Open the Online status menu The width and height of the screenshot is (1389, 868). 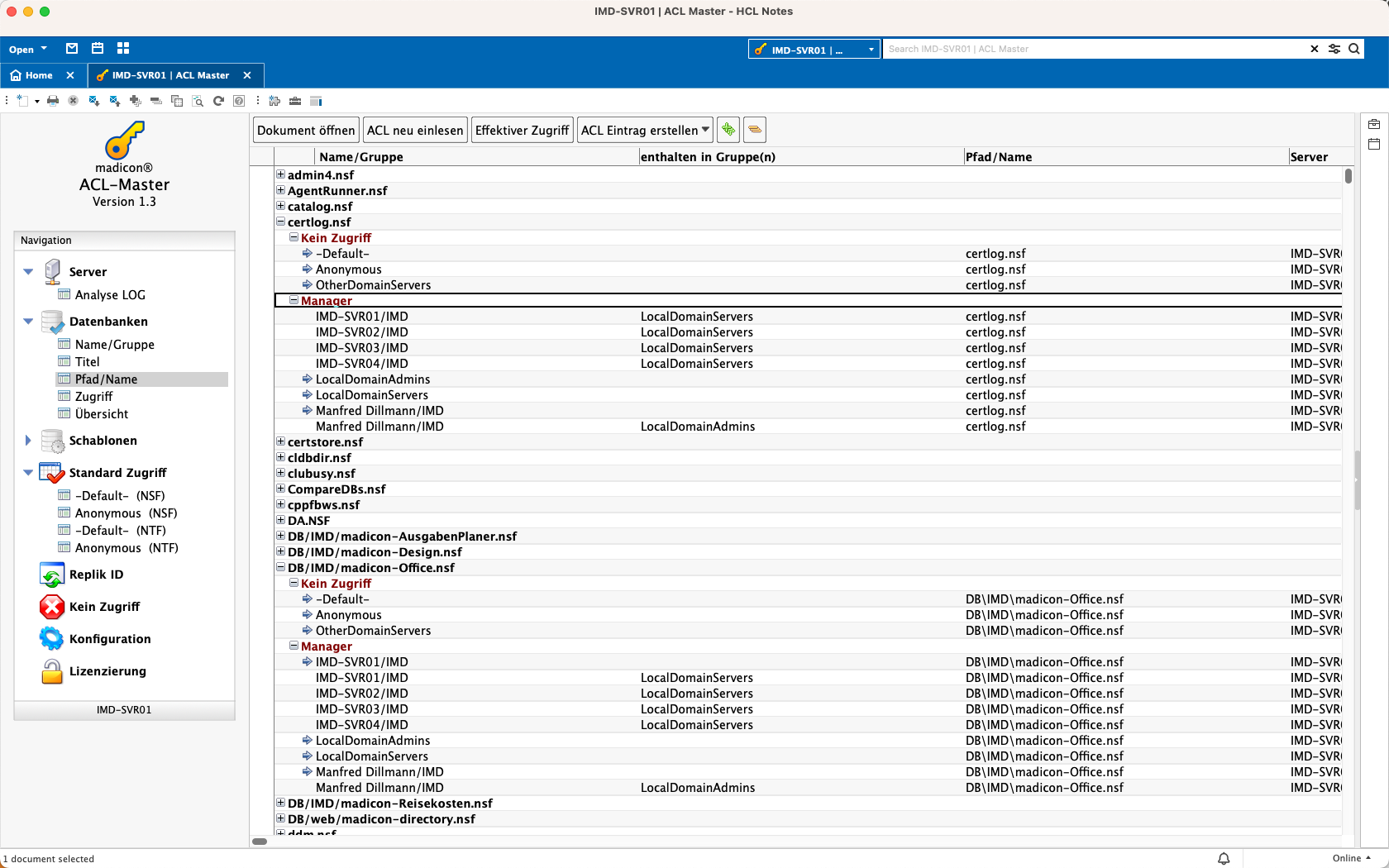tap(1352, 858)
